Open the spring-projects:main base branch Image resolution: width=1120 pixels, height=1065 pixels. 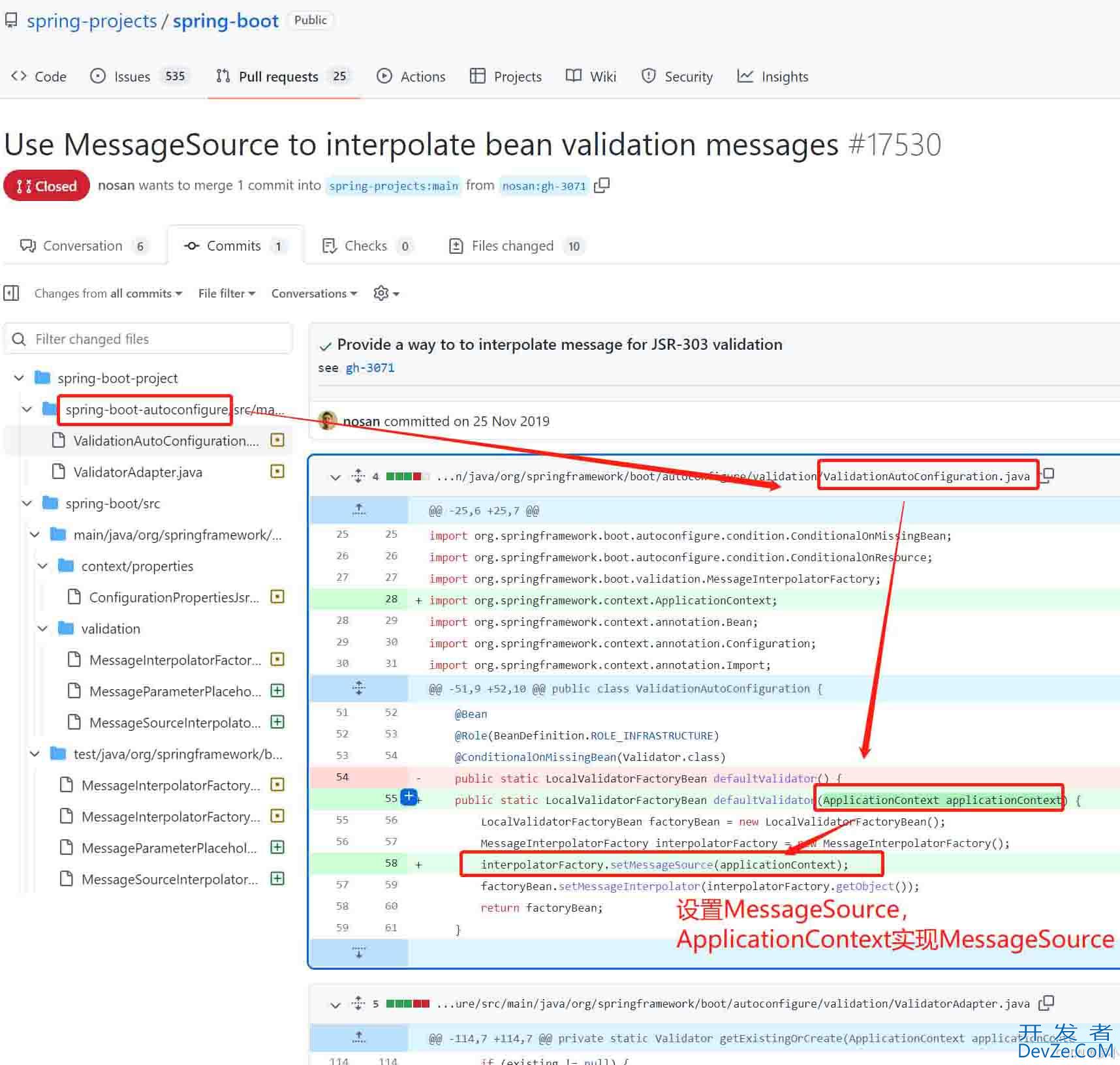[394, 186]
